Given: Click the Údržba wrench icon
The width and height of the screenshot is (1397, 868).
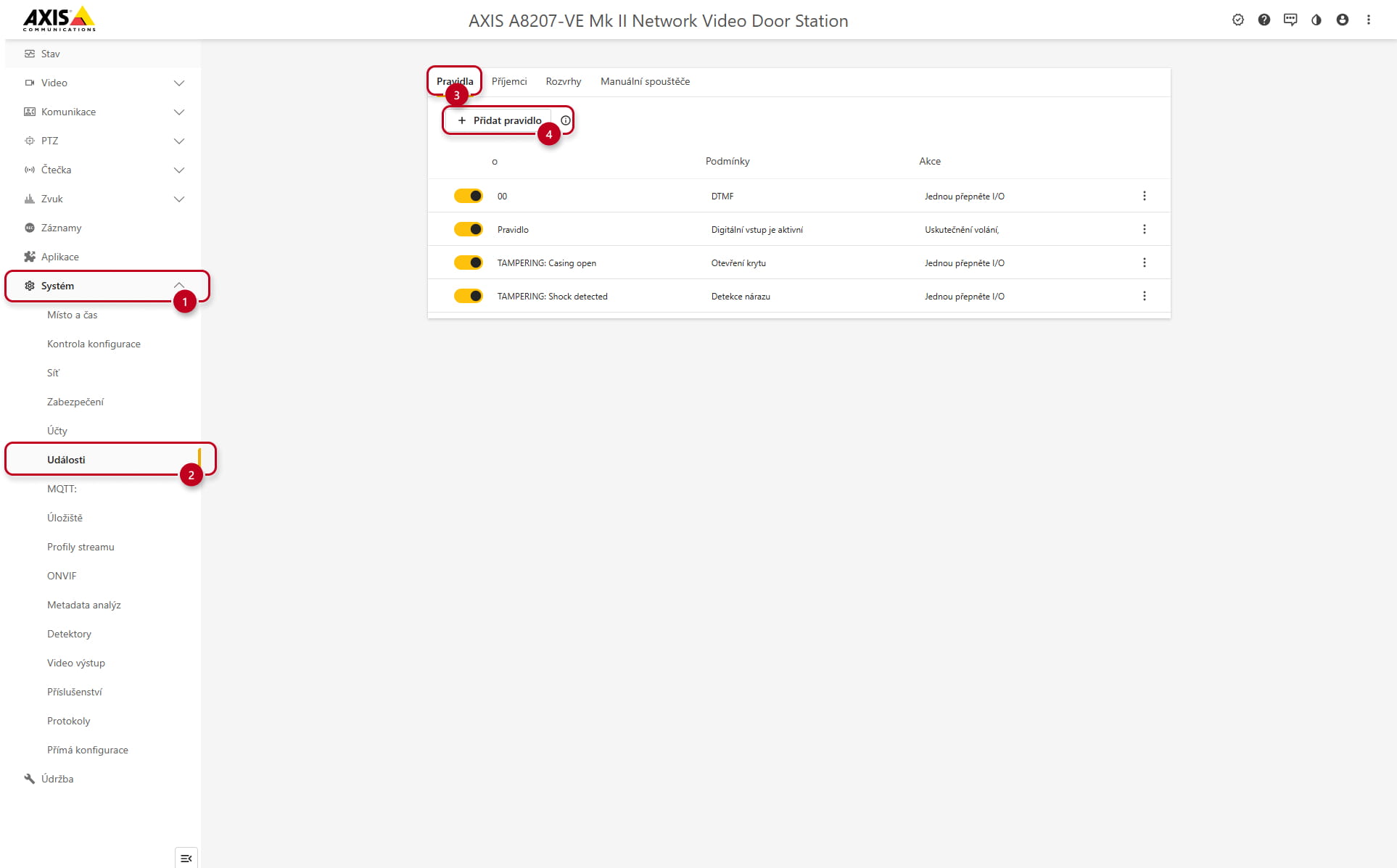Looking at the screenshot, I should [x=30, y=779].
